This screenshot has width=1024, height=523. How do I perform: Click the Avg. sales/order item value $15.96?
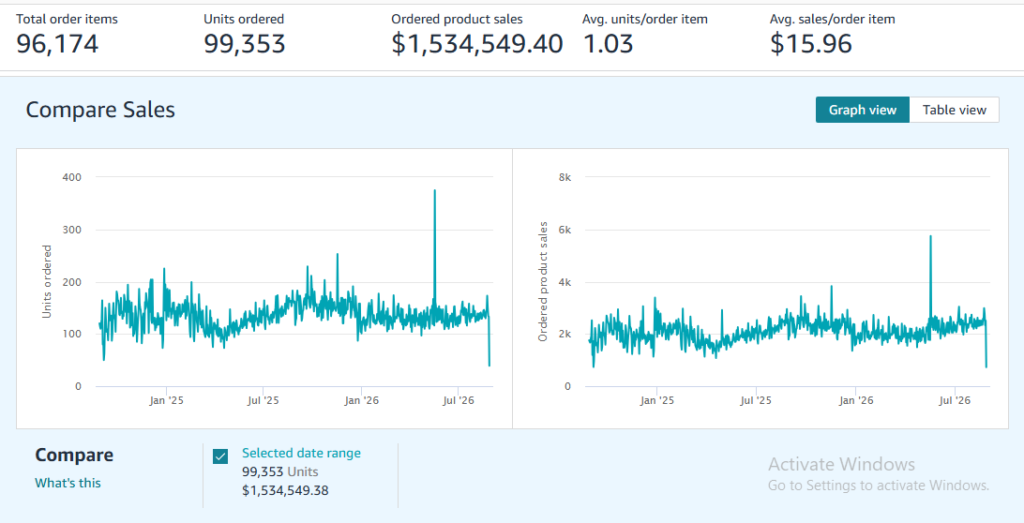(810, 44)
